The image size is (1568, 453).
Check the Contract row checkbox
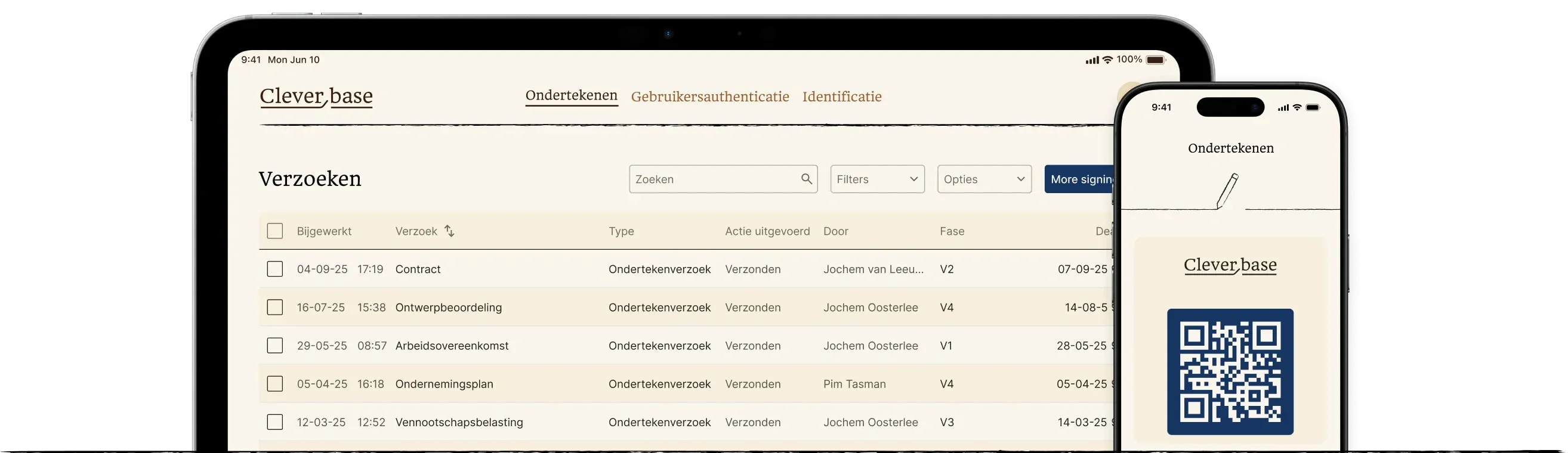pos(275,269)
